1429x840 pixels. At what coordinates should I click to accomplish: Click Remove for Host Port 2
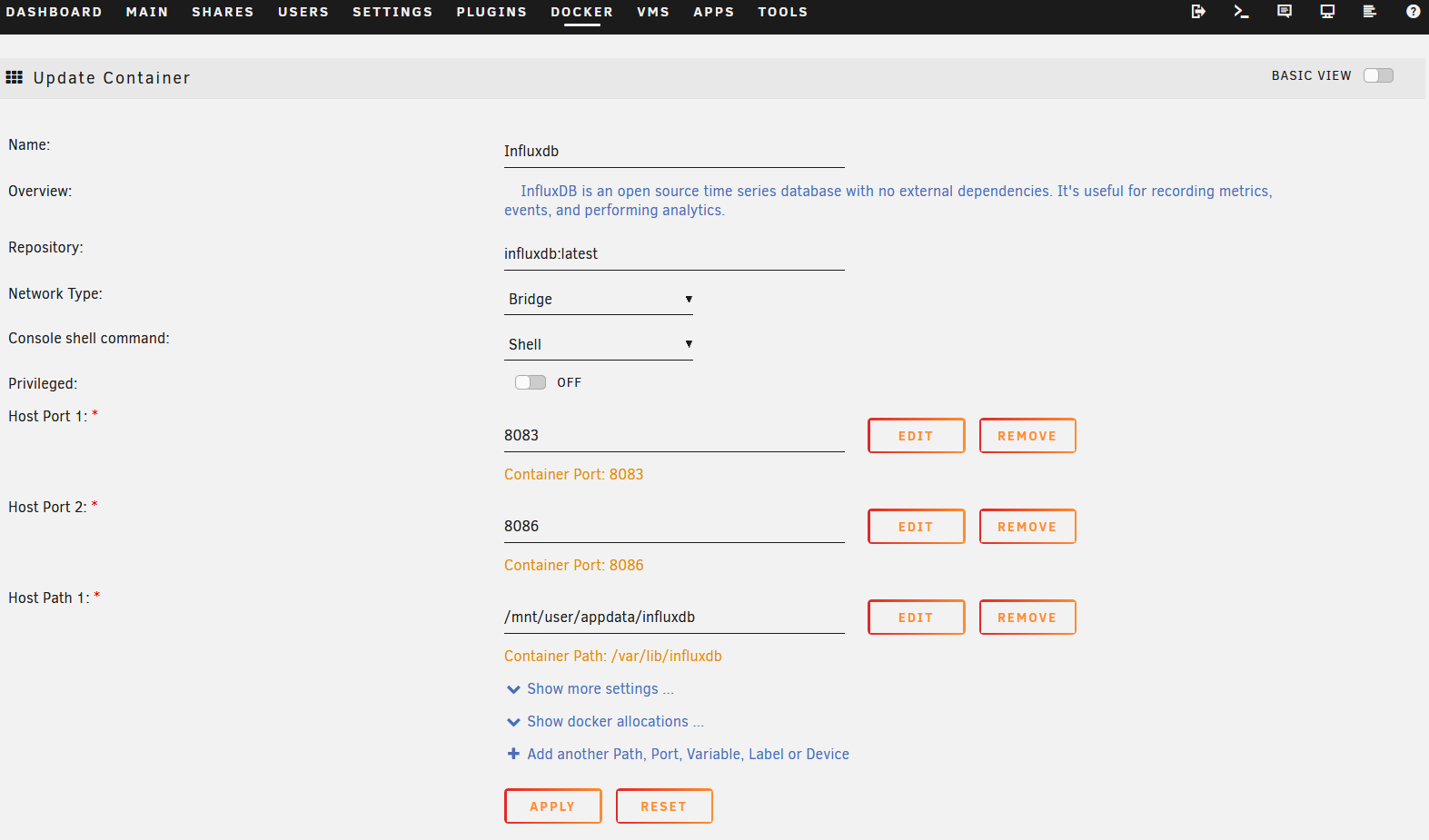[1027, 527]
